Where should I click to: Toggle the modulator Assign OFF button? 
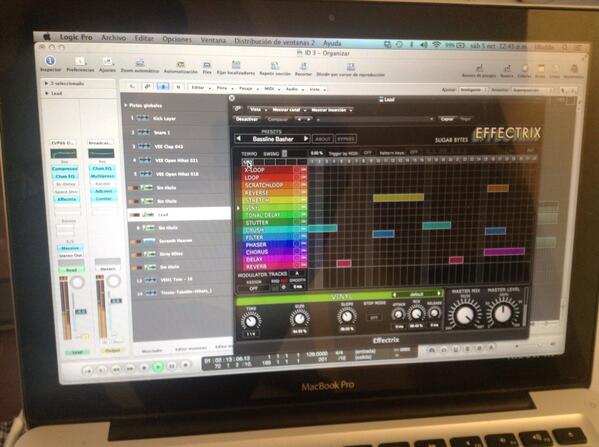click(253, 288)
